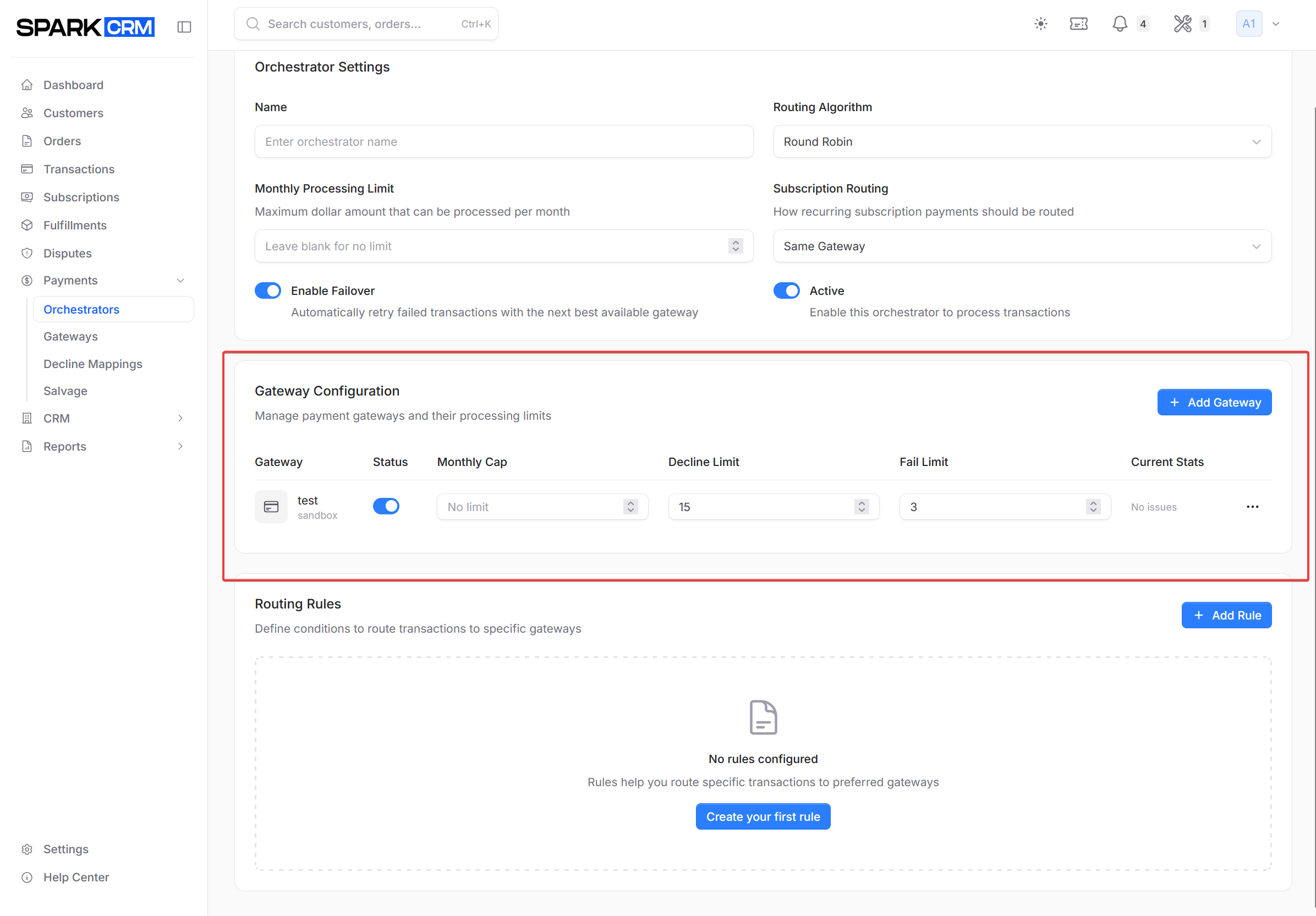Click the CRM building icon
This screenshot has height=916, width=1316.
pos(27,419)
